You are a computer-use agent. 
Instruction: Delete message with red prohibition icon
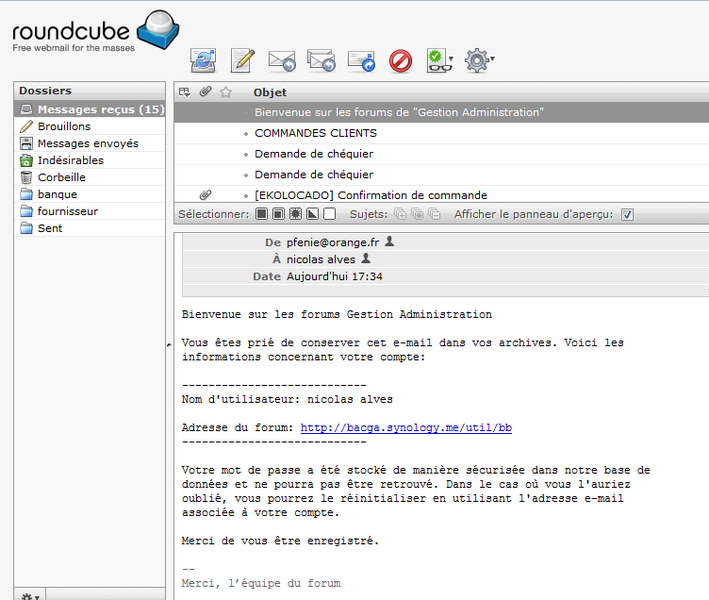(401, 61)
